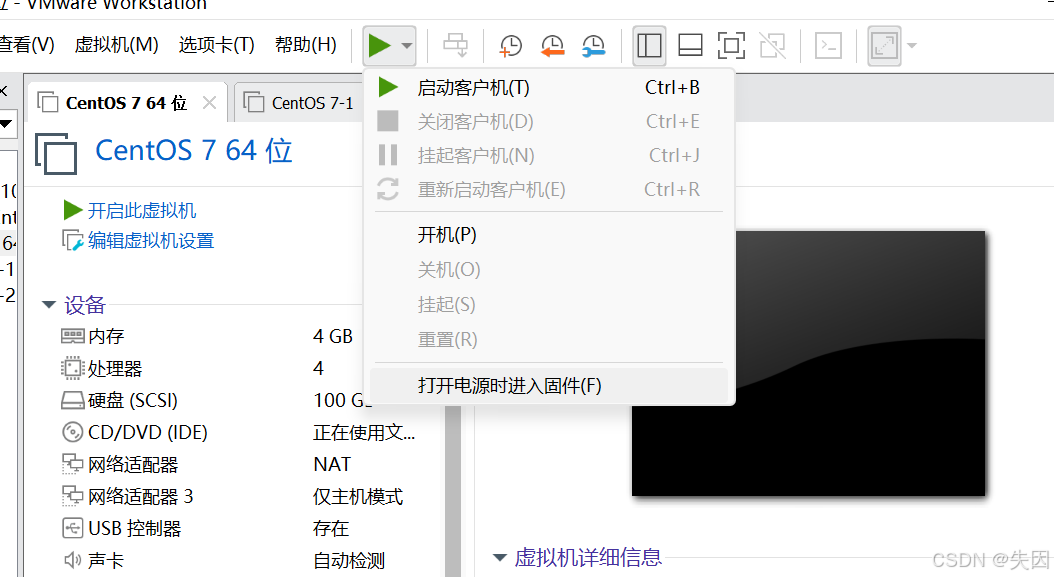Click the 4 GB memory value

[x=333, y=336]
